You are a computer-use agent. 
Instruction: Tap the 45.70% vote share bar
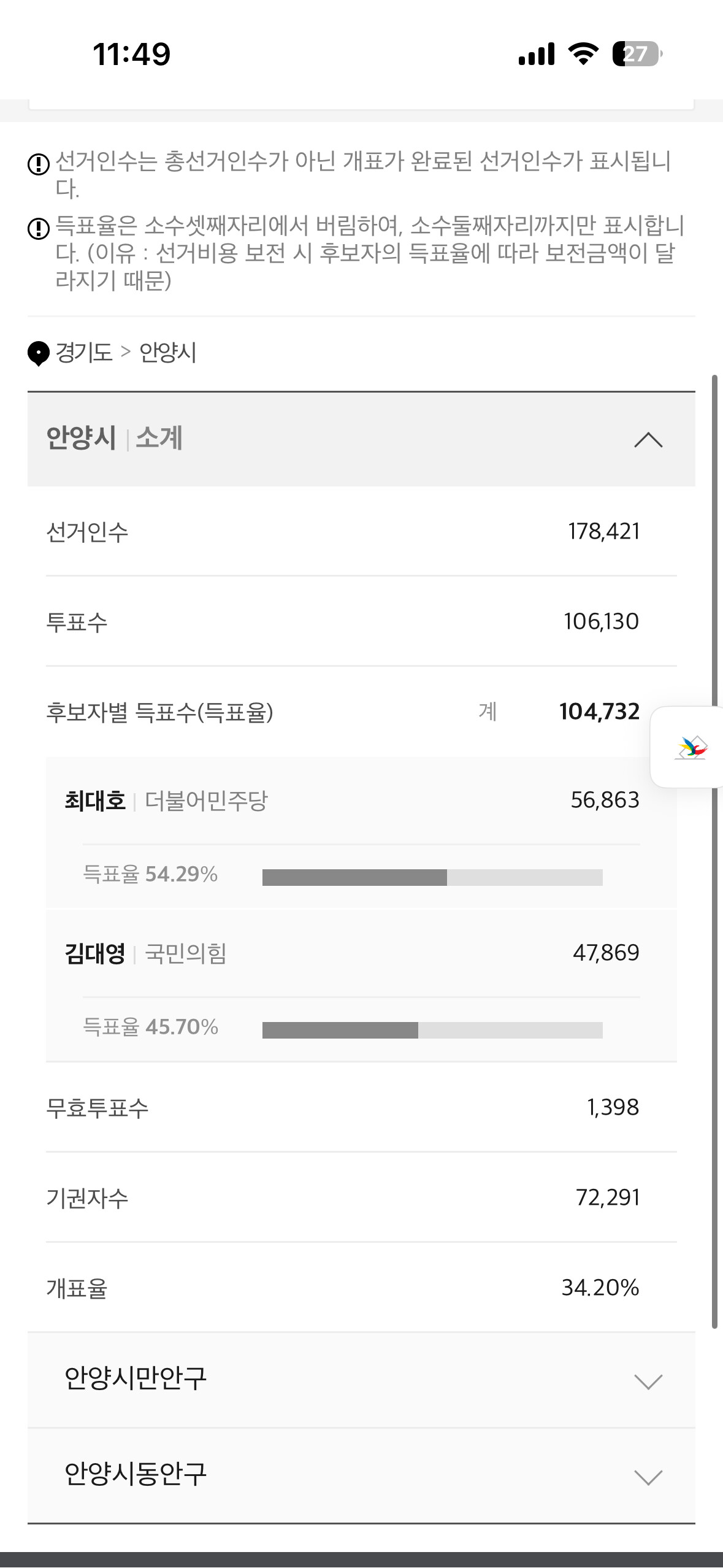(432, 1030)
